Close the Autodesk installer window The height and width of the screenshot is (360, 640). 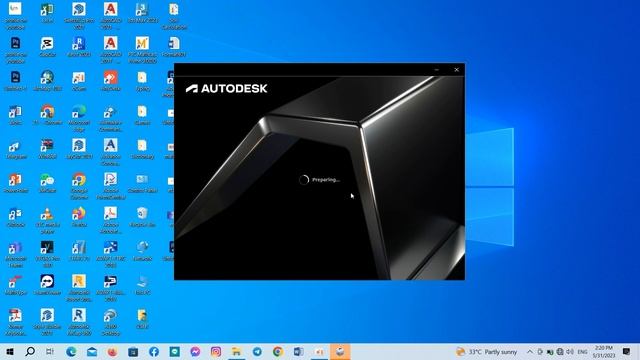click(x=456, y=70)
